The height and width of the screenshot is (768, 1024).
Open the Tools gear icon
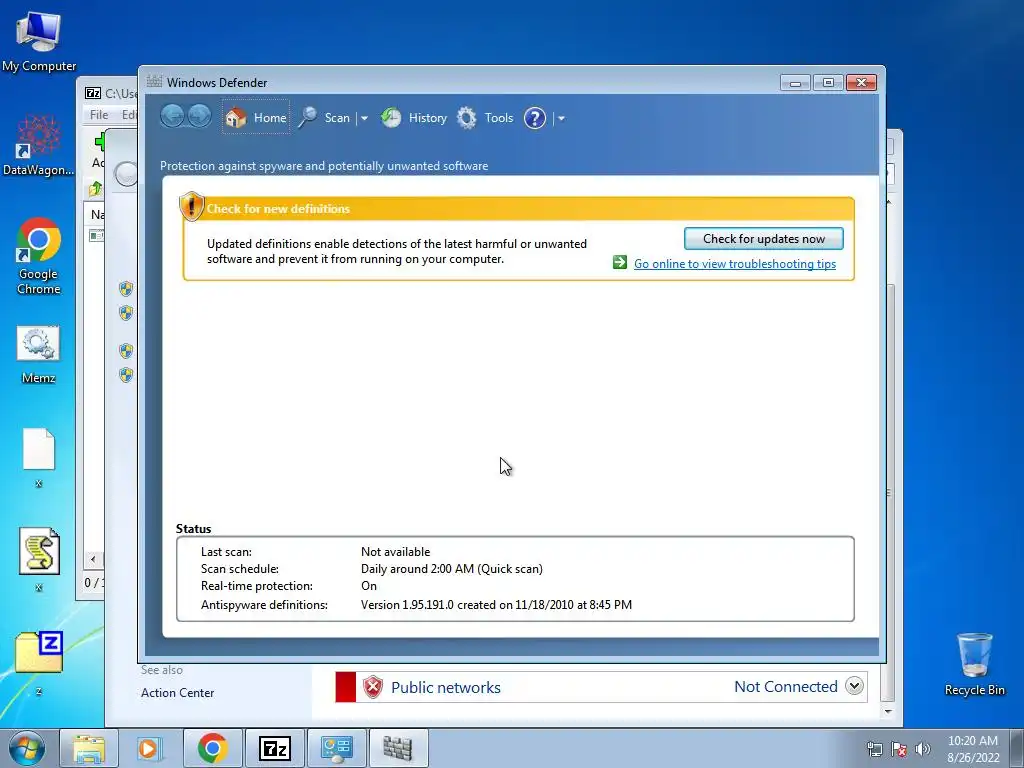(x=466, y=118)
